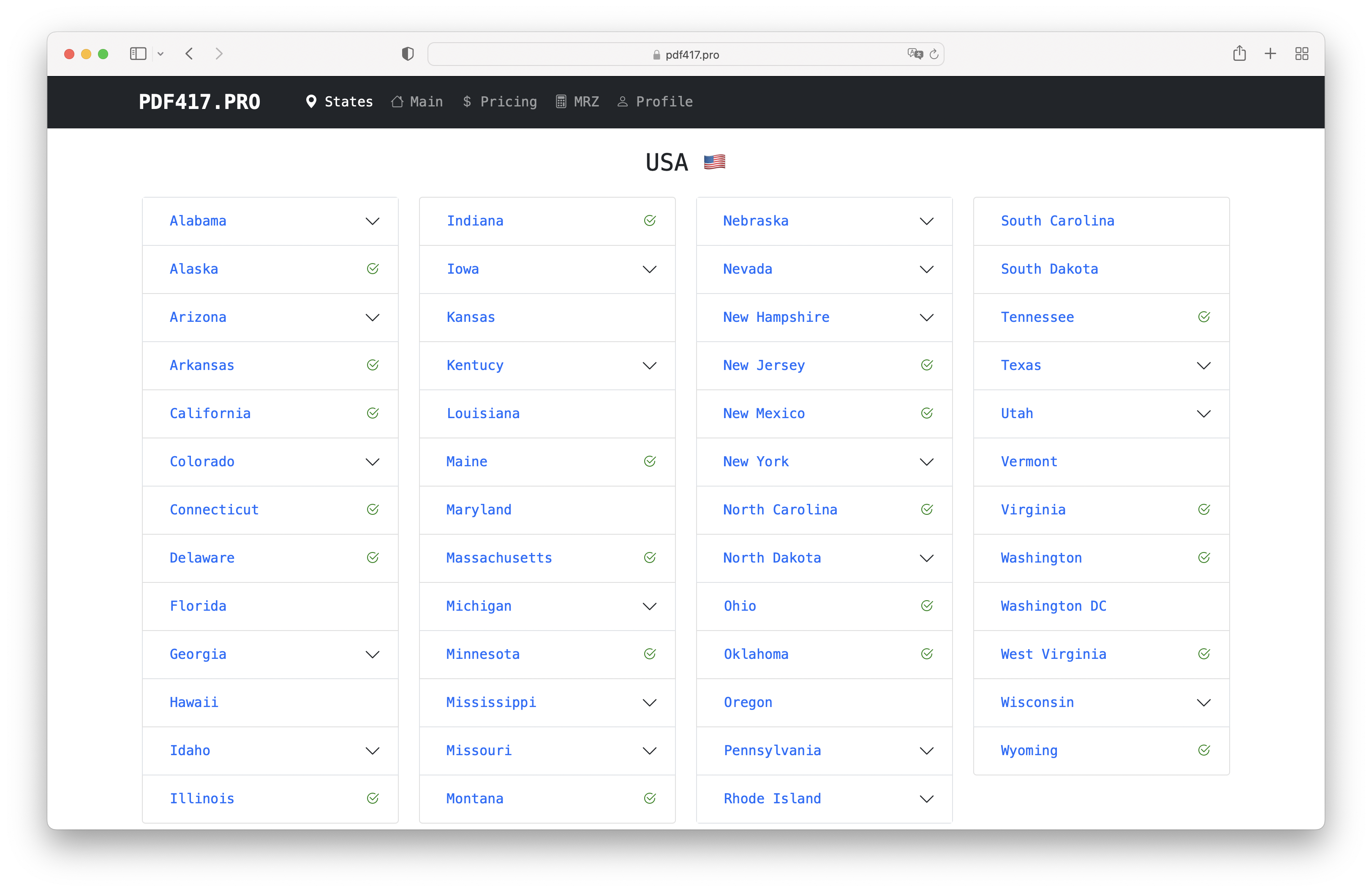
Task: Click the green checkmark beside New Jersey
Action: (927, 365)
